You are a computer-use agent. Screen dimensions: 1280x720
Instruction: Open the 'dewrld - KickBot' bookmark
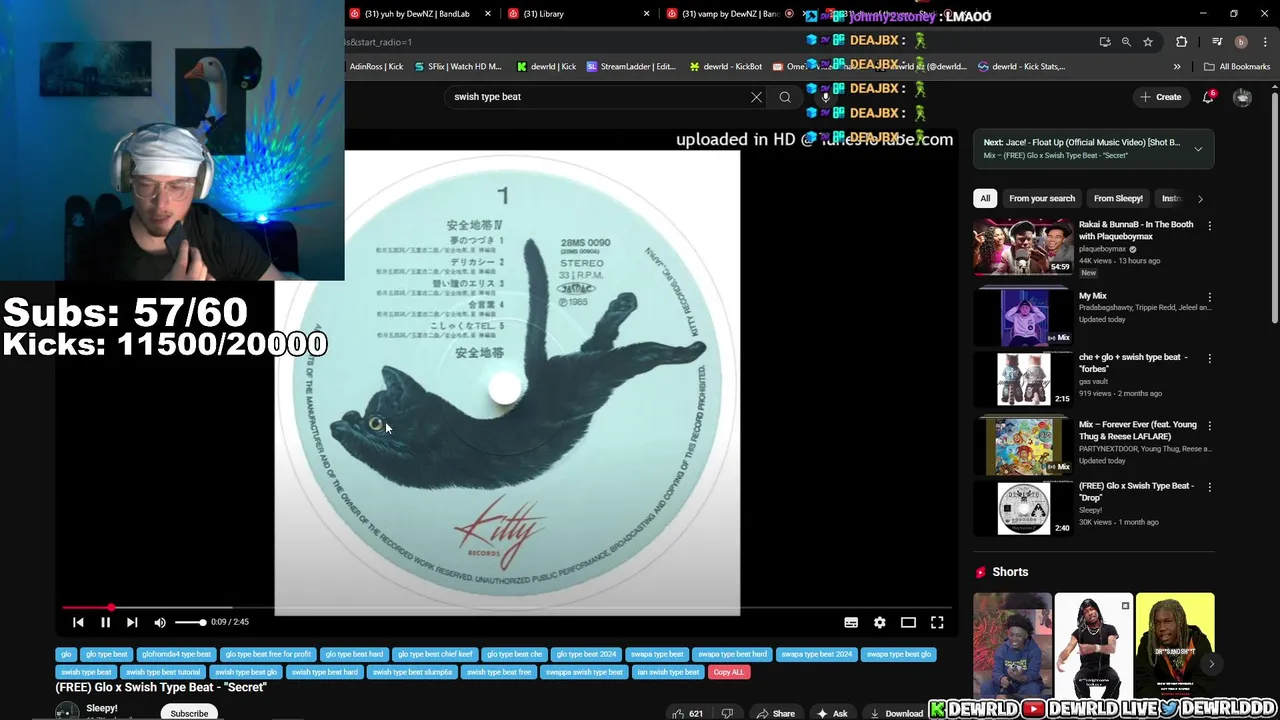726,67
